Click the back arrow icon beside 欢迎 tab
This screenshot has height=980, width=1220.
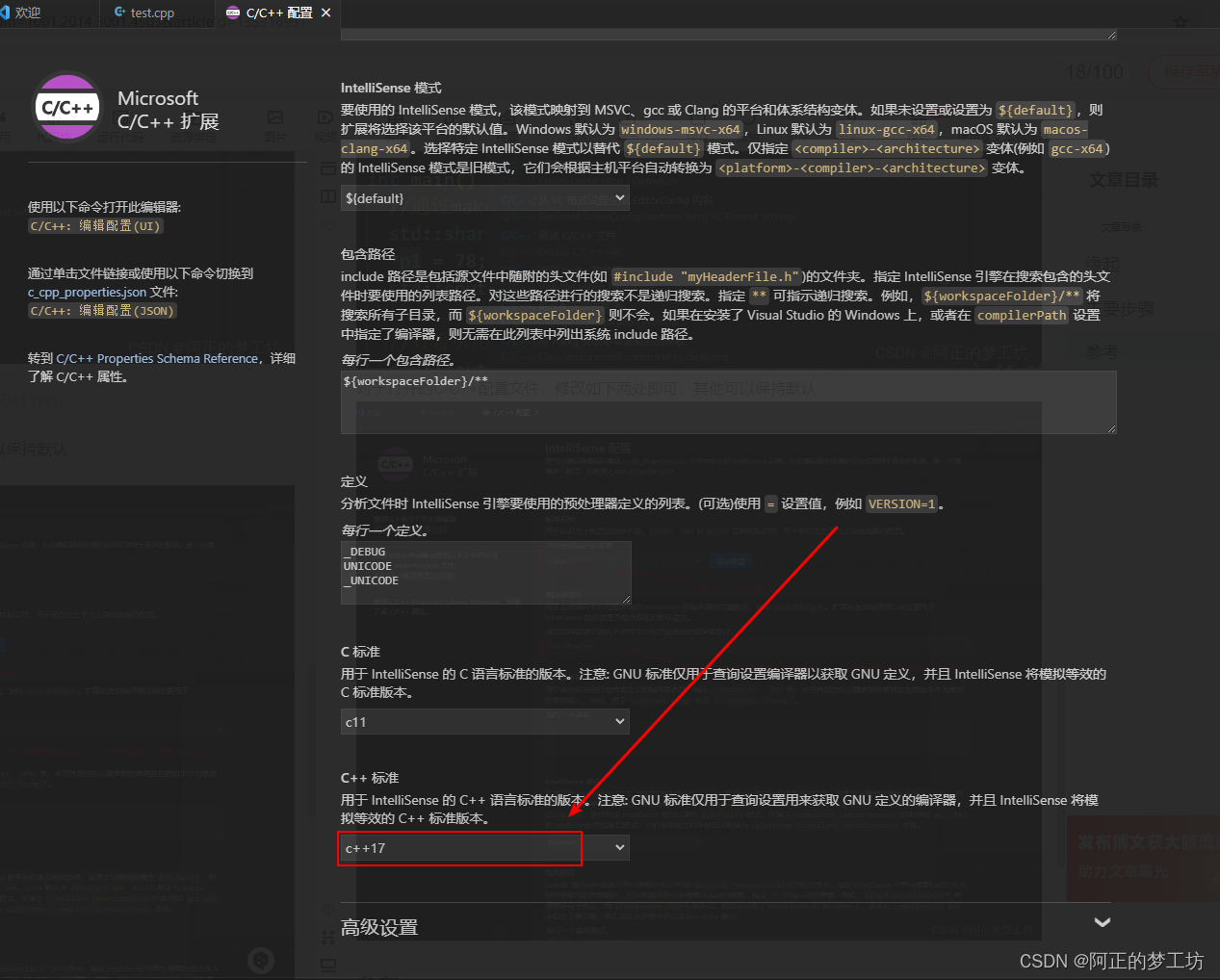click(6, 12)
